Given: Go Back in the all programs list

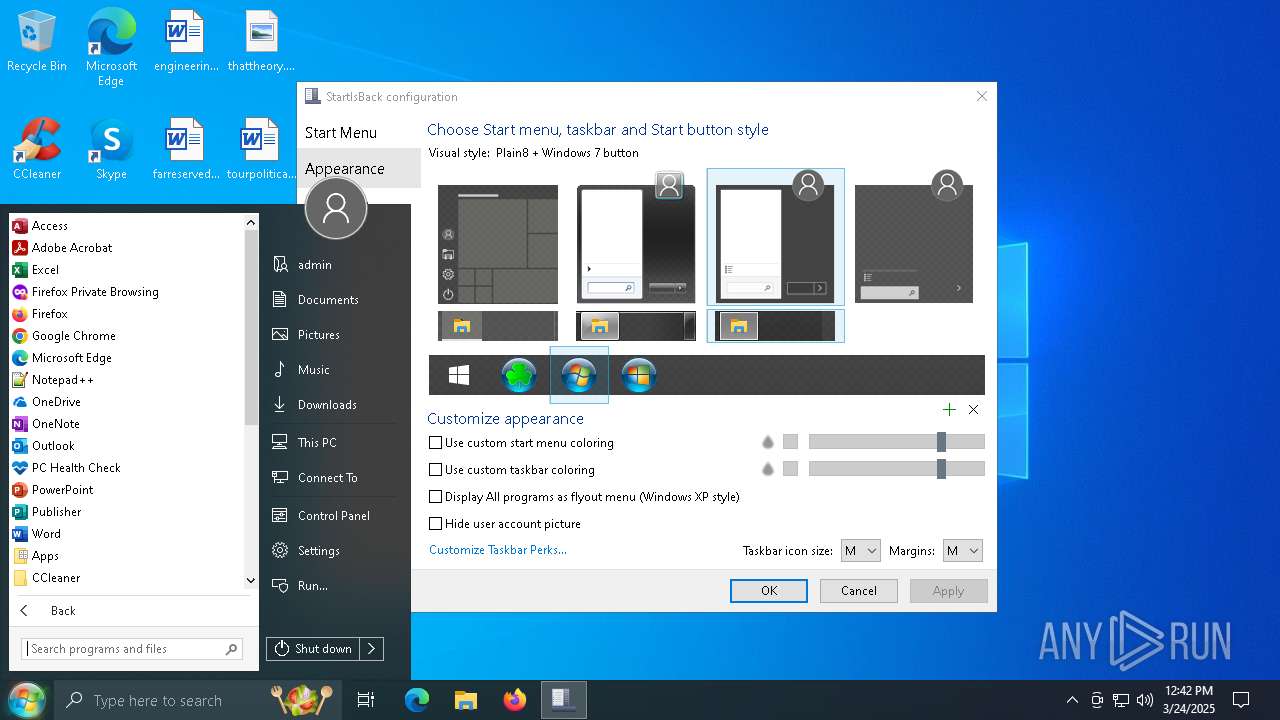Looking at the screenshot, I should 63,611.
